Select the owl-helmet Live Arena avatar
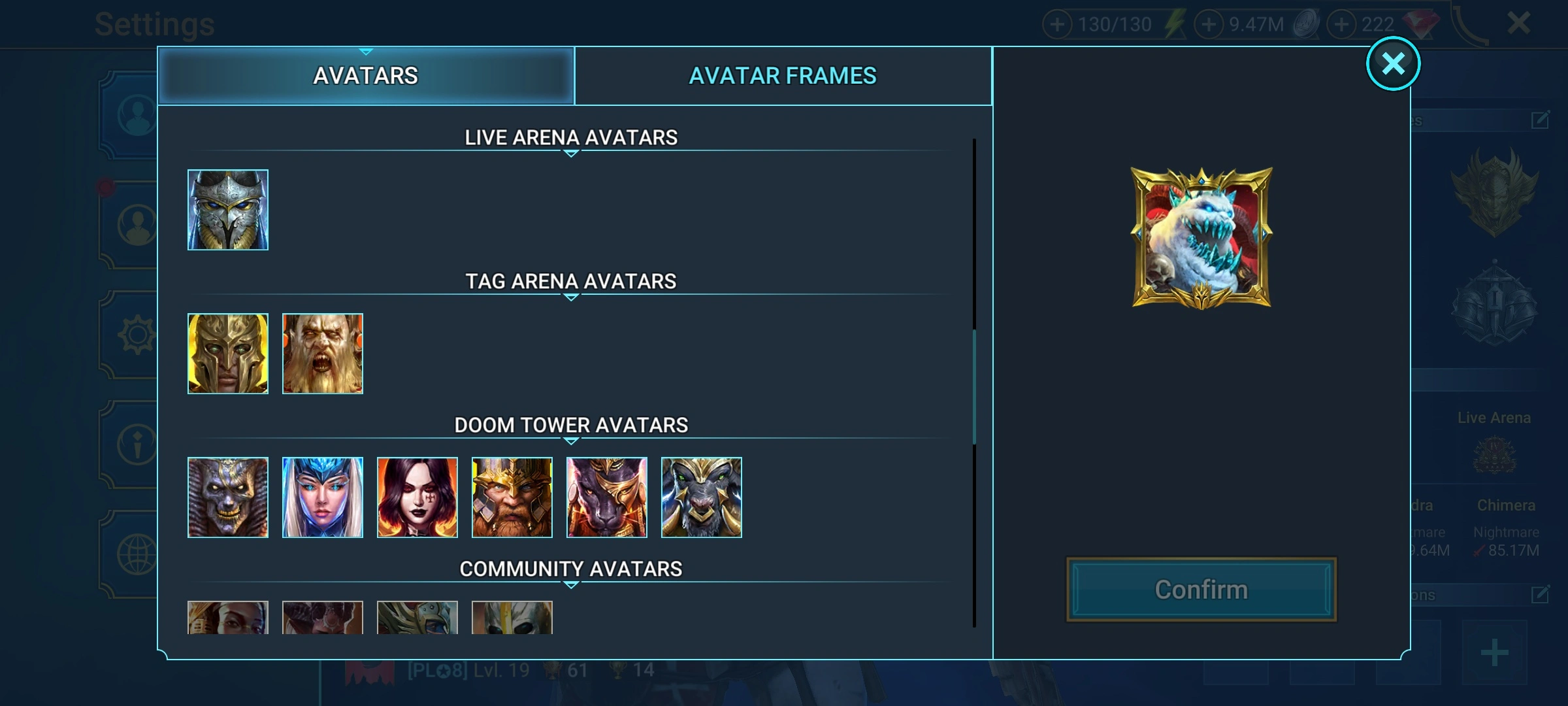Image resolution: width=1568 pixels, height=706 pixels. click(x=228, y=210)
